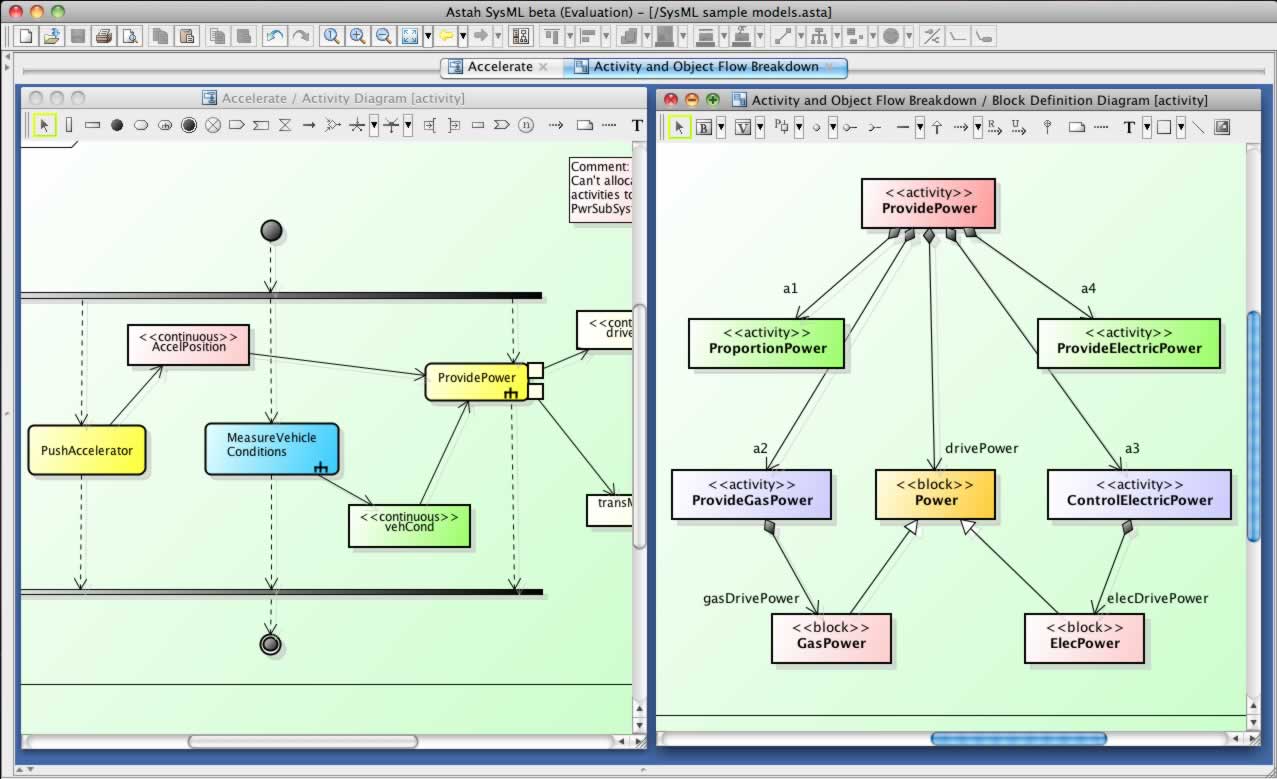Zoom out of the diagram
Image resolution: width=1277 pixels, height=779 pixels.
point(383,37)
